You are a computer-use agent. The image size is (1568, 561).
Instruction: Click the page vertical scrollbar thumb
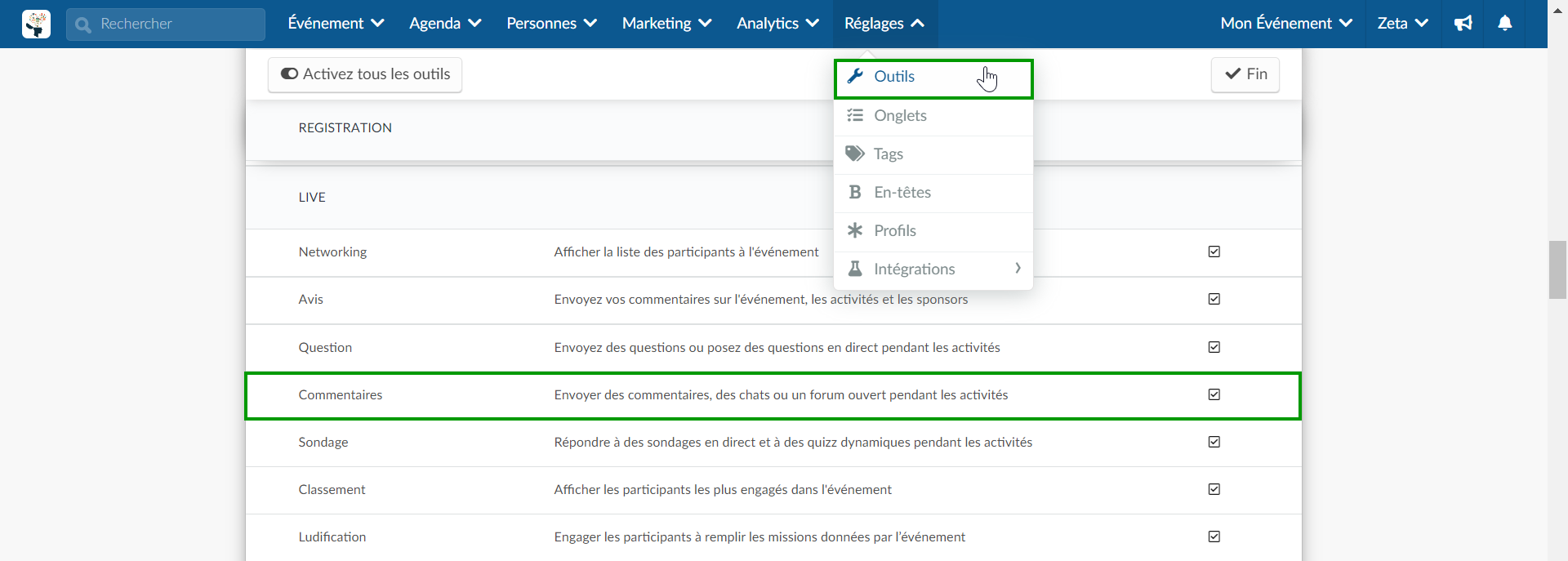click(1557, 269)
